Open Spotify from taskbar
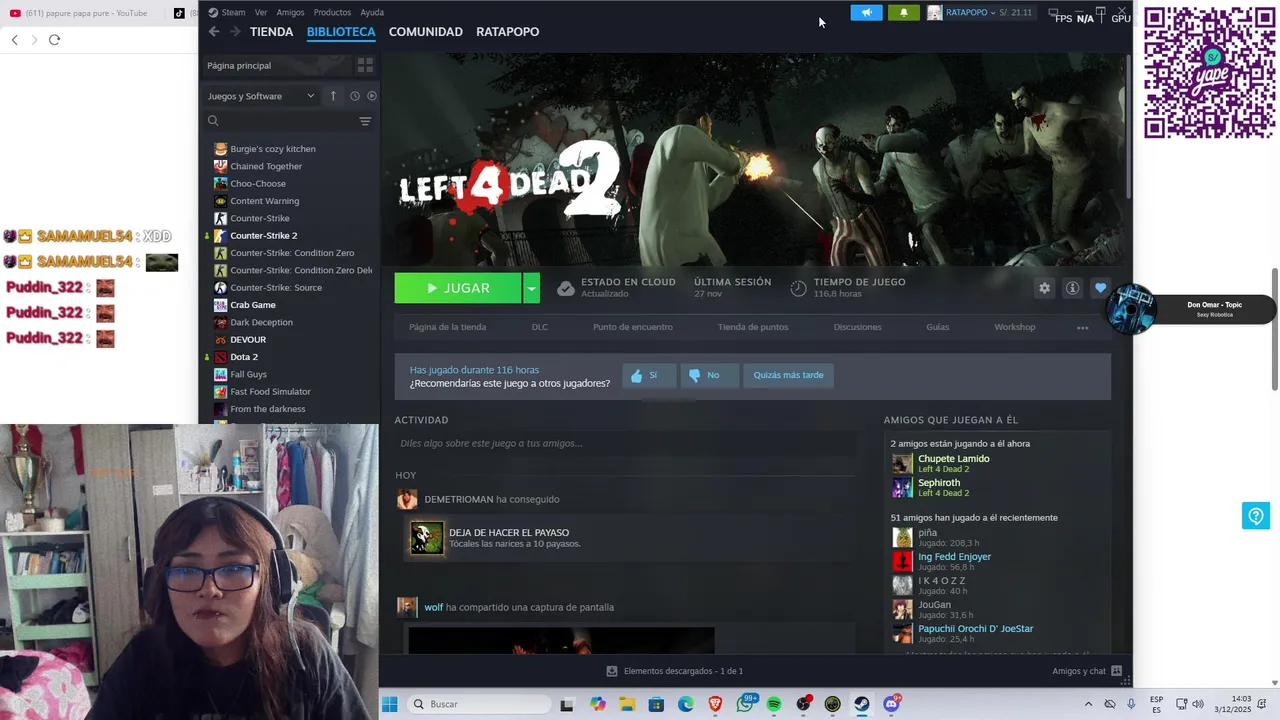This screenshot has width=1280, height=720. [774, 704]
